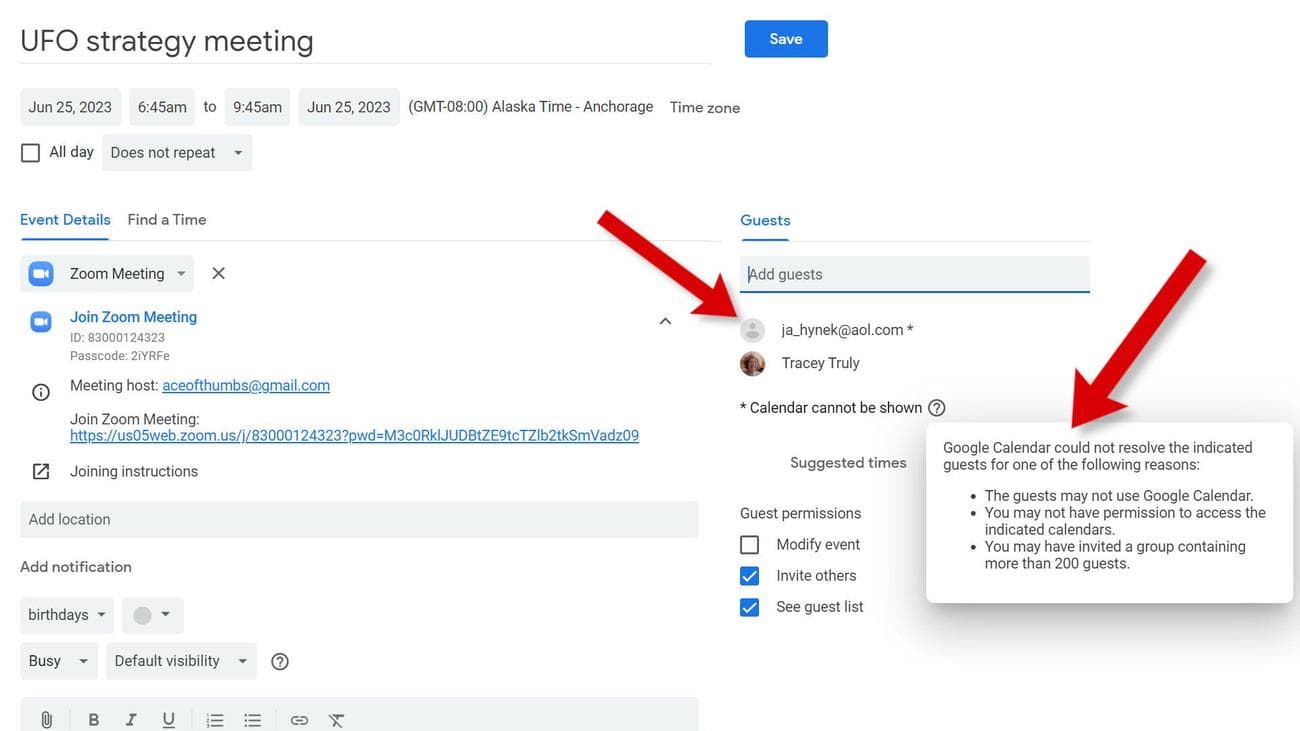The width and height of the screenshot is (1300, 731).
Task: Check the Modify event permission
Action: [749, 545]
